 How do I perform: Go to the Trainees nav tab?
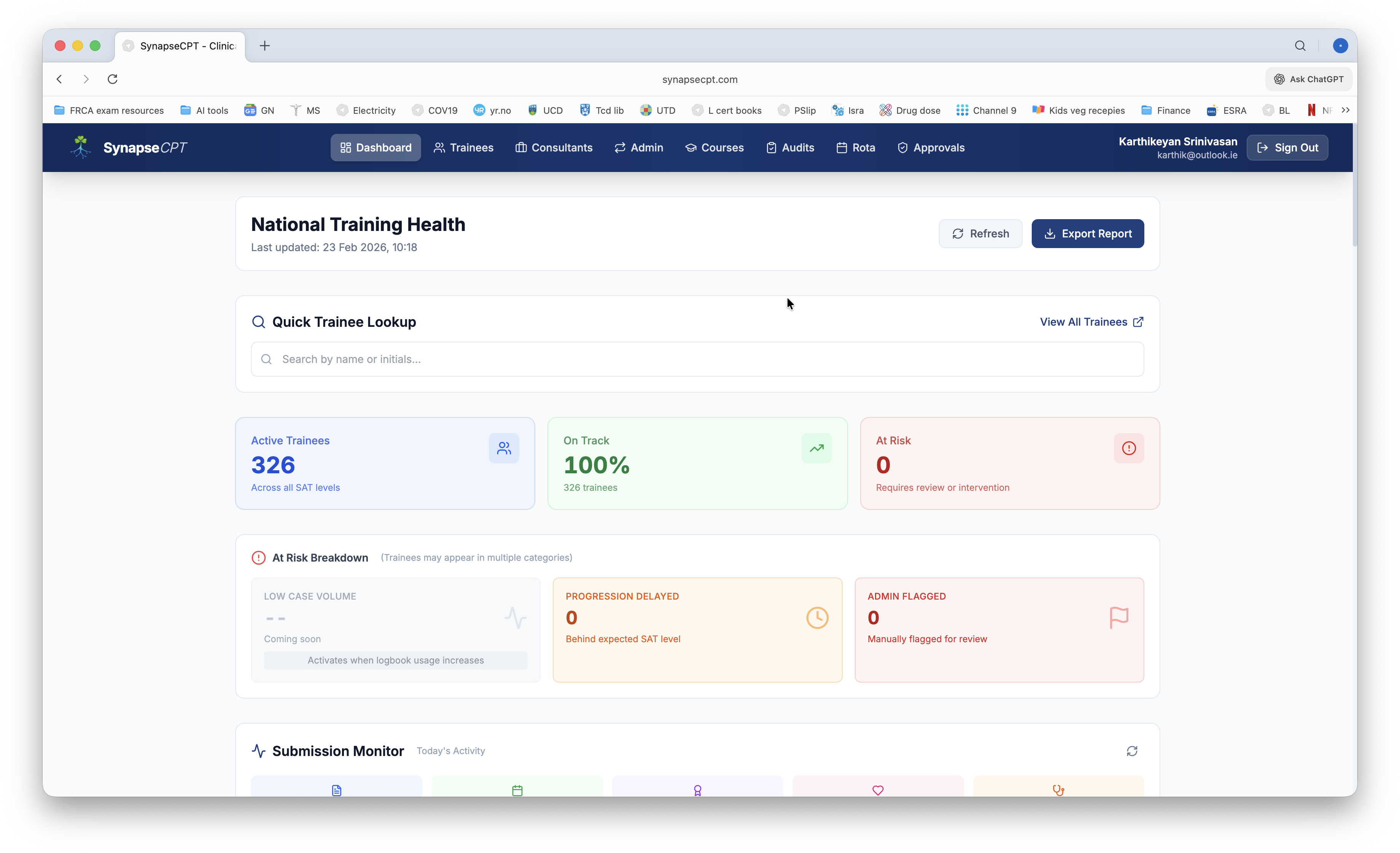463,148
